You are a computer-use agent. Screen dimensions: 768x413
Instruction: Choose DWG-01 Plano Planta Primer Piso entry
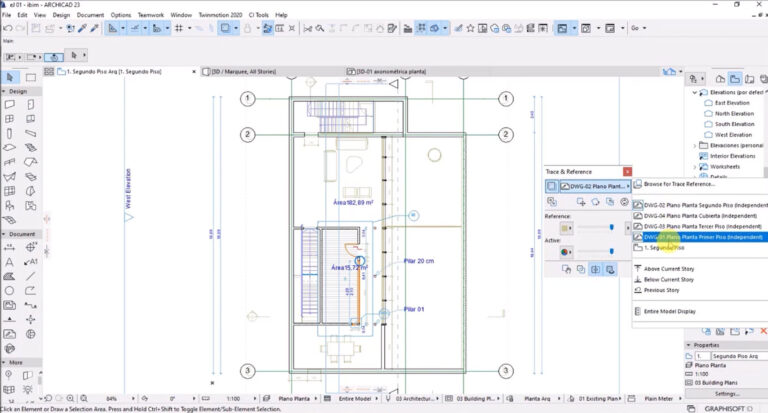[702, 237]
